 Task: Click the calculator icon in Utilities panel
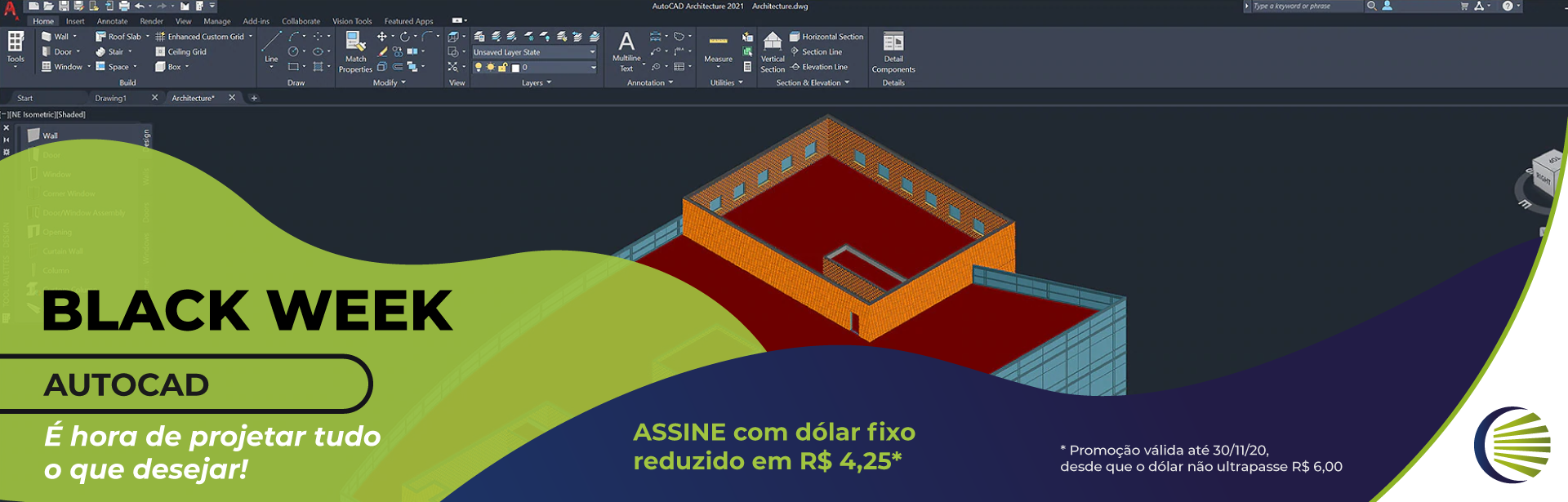[747, 67]
